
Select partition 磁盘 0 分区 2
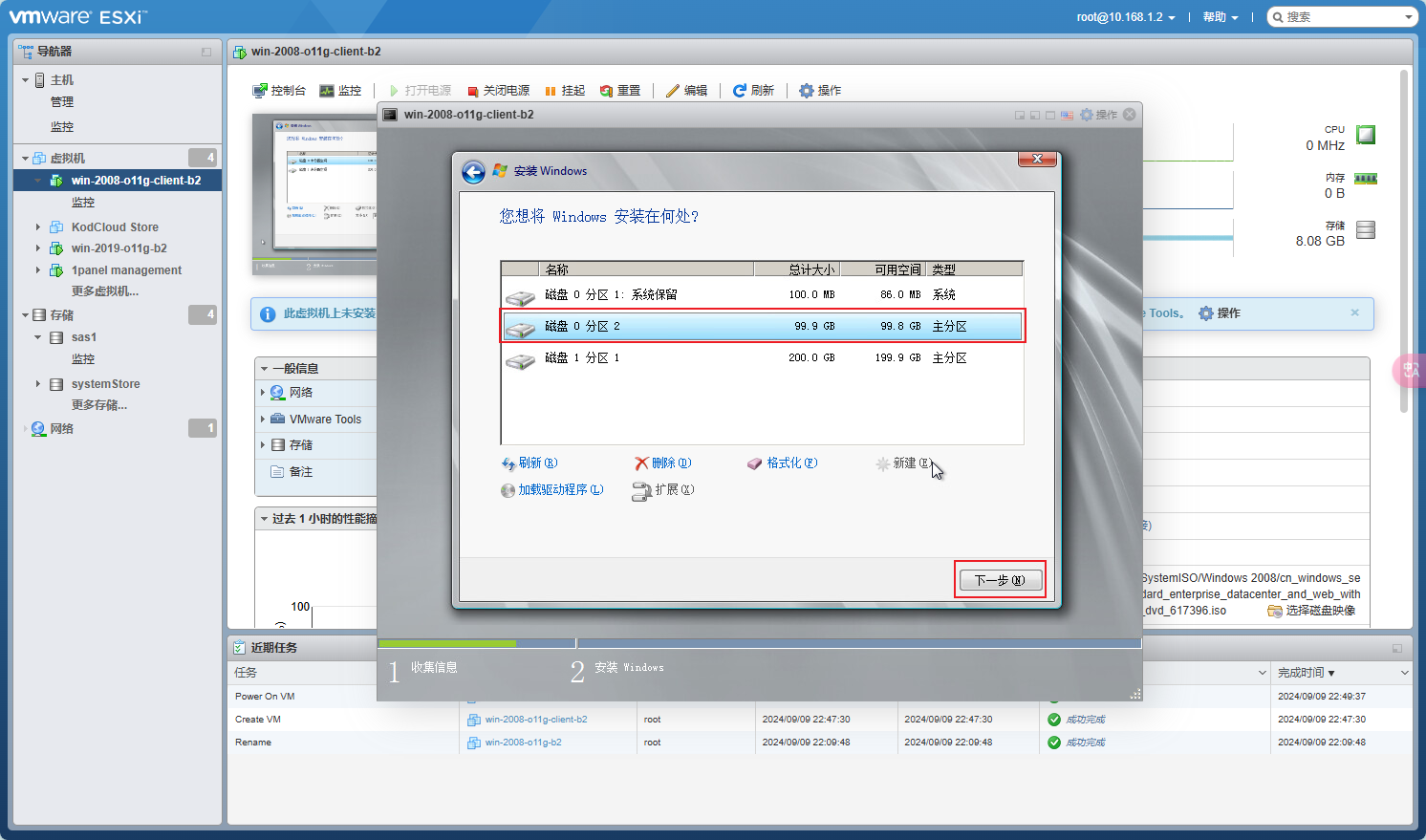click(x=762, y=327)
